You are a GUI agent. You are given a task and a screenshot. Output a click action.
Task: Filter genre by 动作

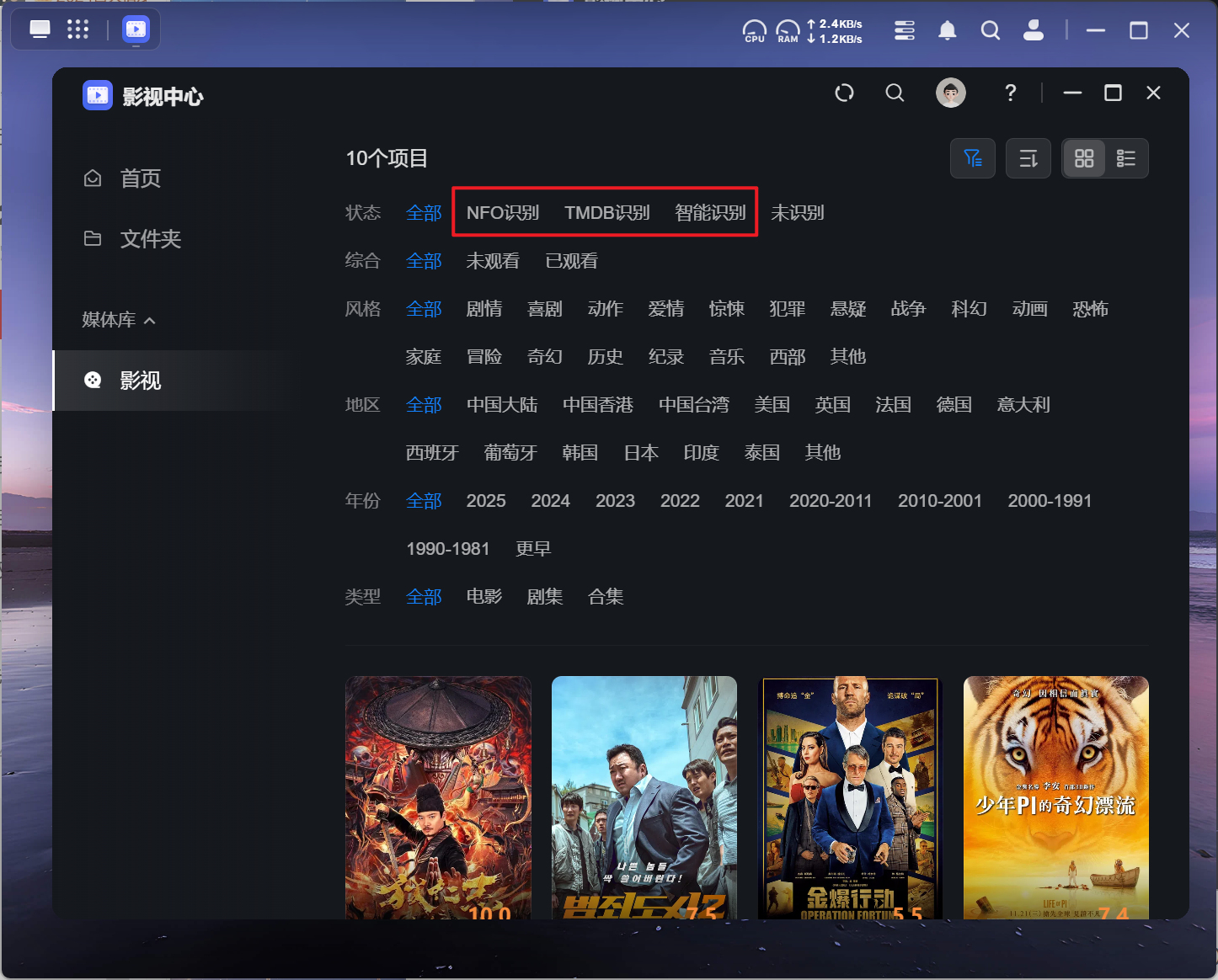(606, 309)
